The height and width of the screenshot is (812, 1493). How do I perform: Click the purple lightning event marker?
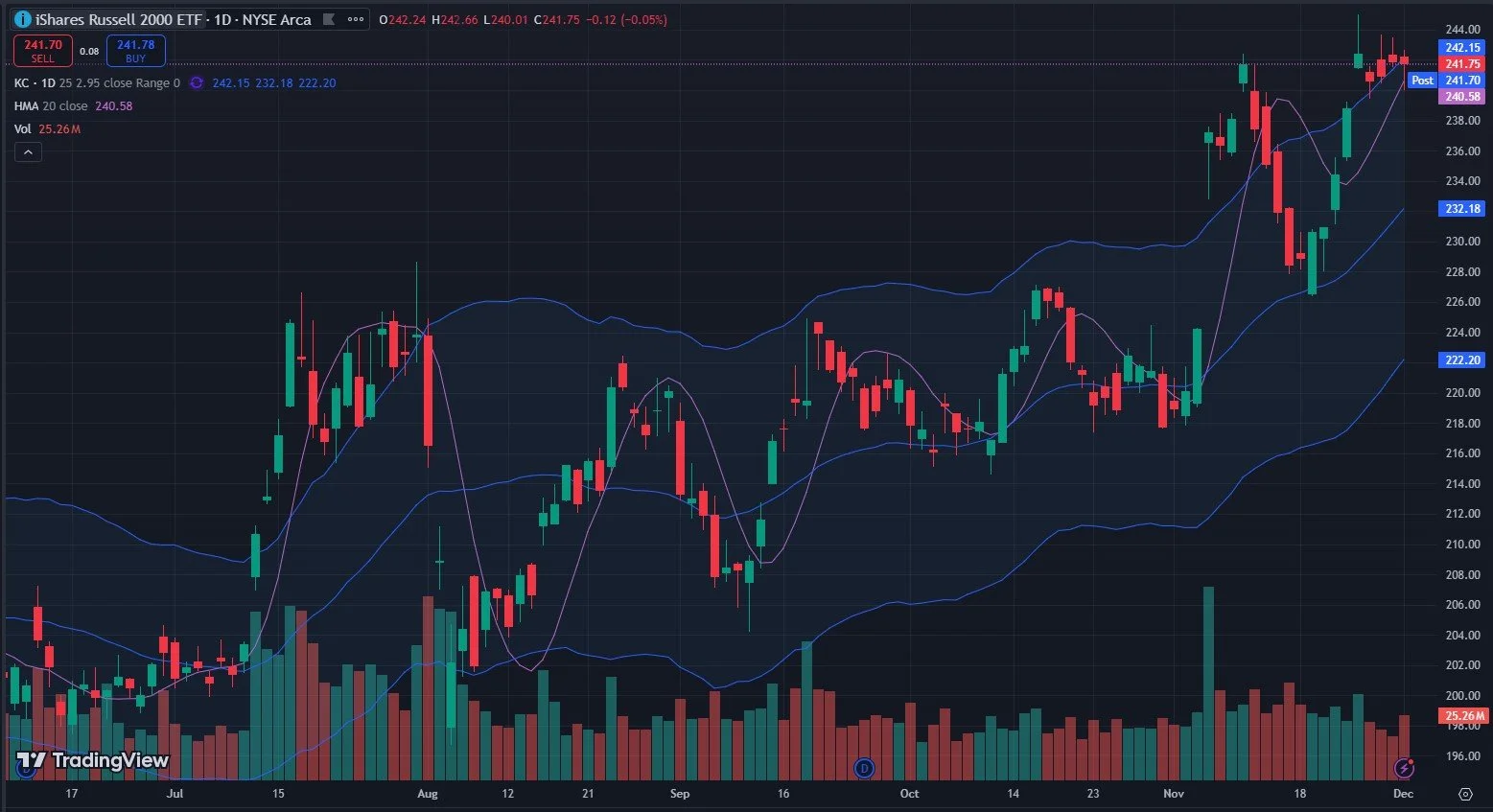pyautogui.click(x=1404, y=767)
